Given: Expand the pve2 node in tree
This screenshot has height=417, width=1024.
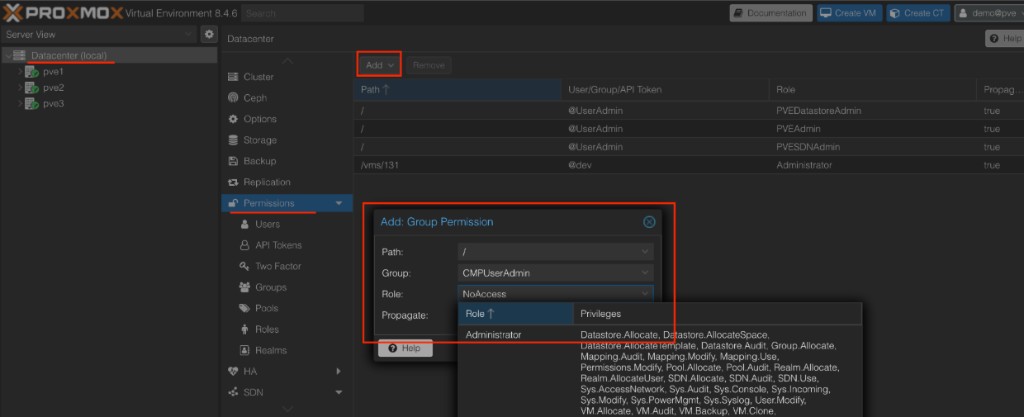Looking at the screenshot, I should (x=20, y=88).
